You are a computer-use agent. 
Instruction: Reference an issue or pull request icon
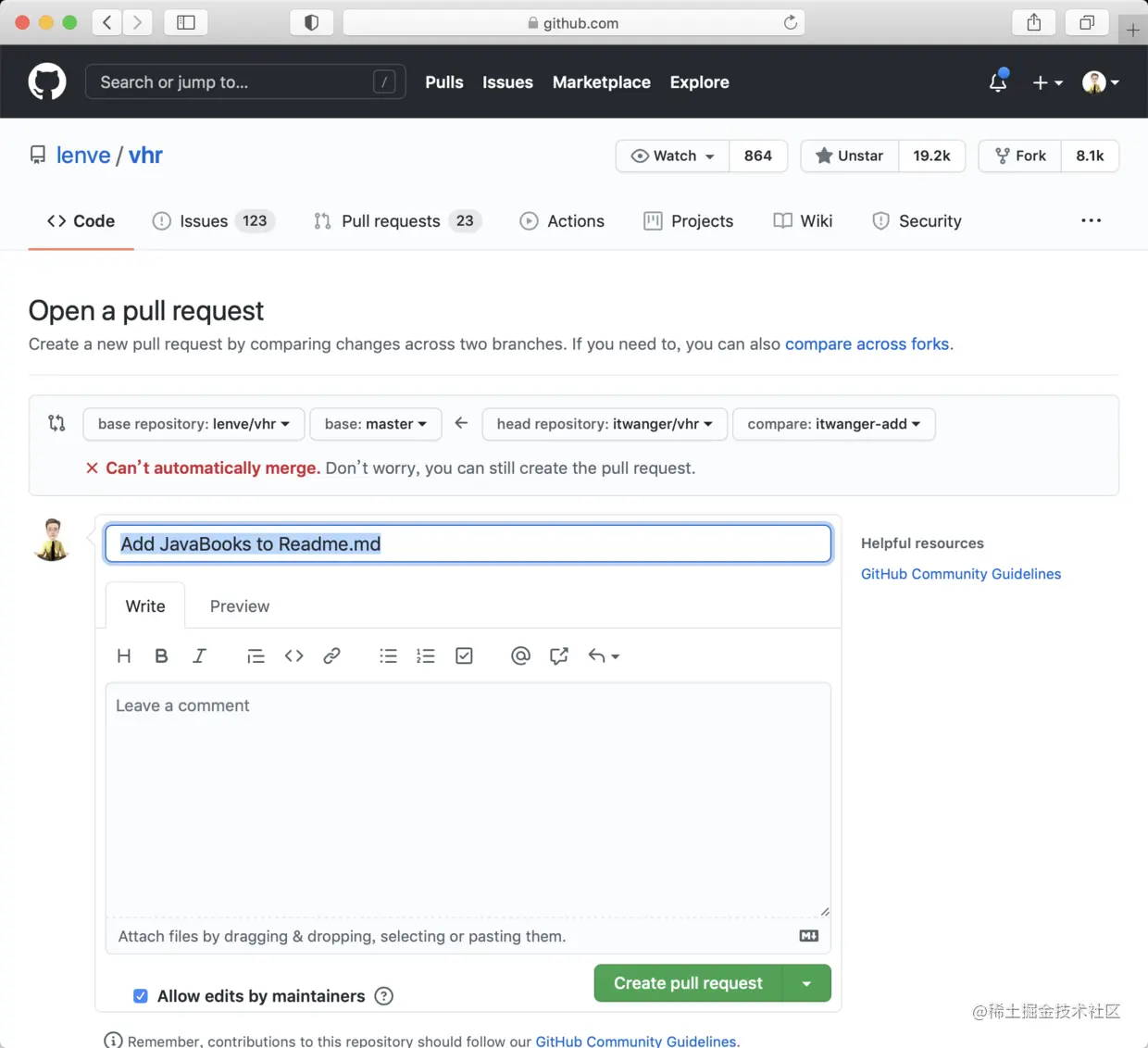558,655
